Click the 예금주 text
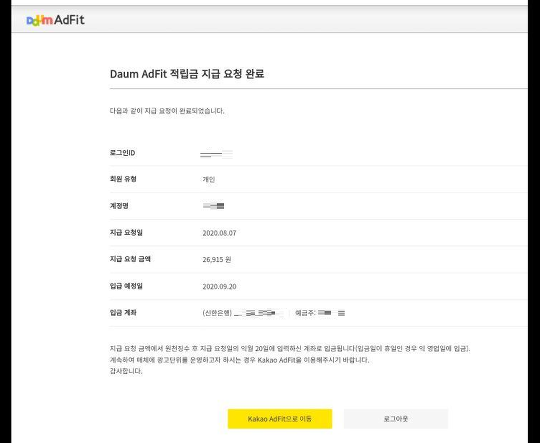 (304, 313)
